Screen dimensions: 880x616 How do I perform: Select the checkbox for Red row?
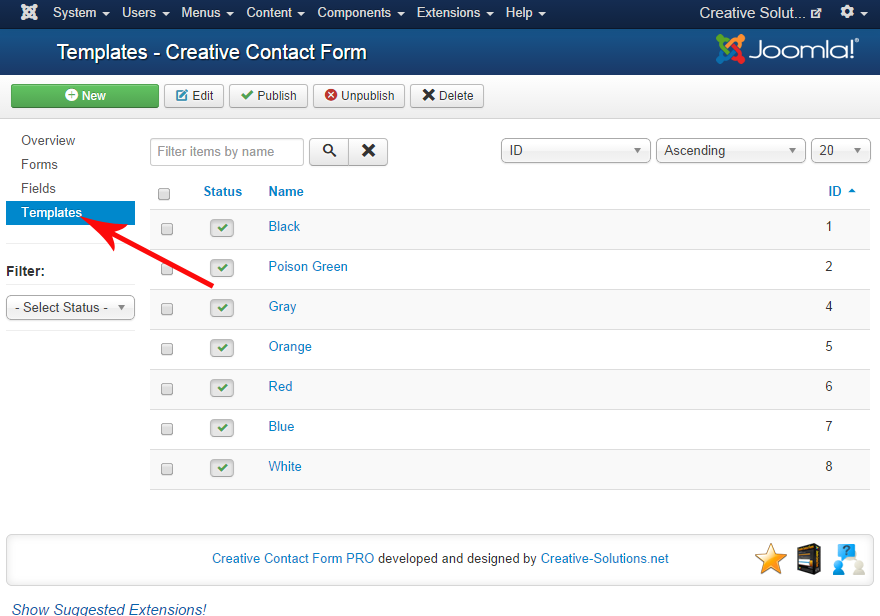pos(167,389)
